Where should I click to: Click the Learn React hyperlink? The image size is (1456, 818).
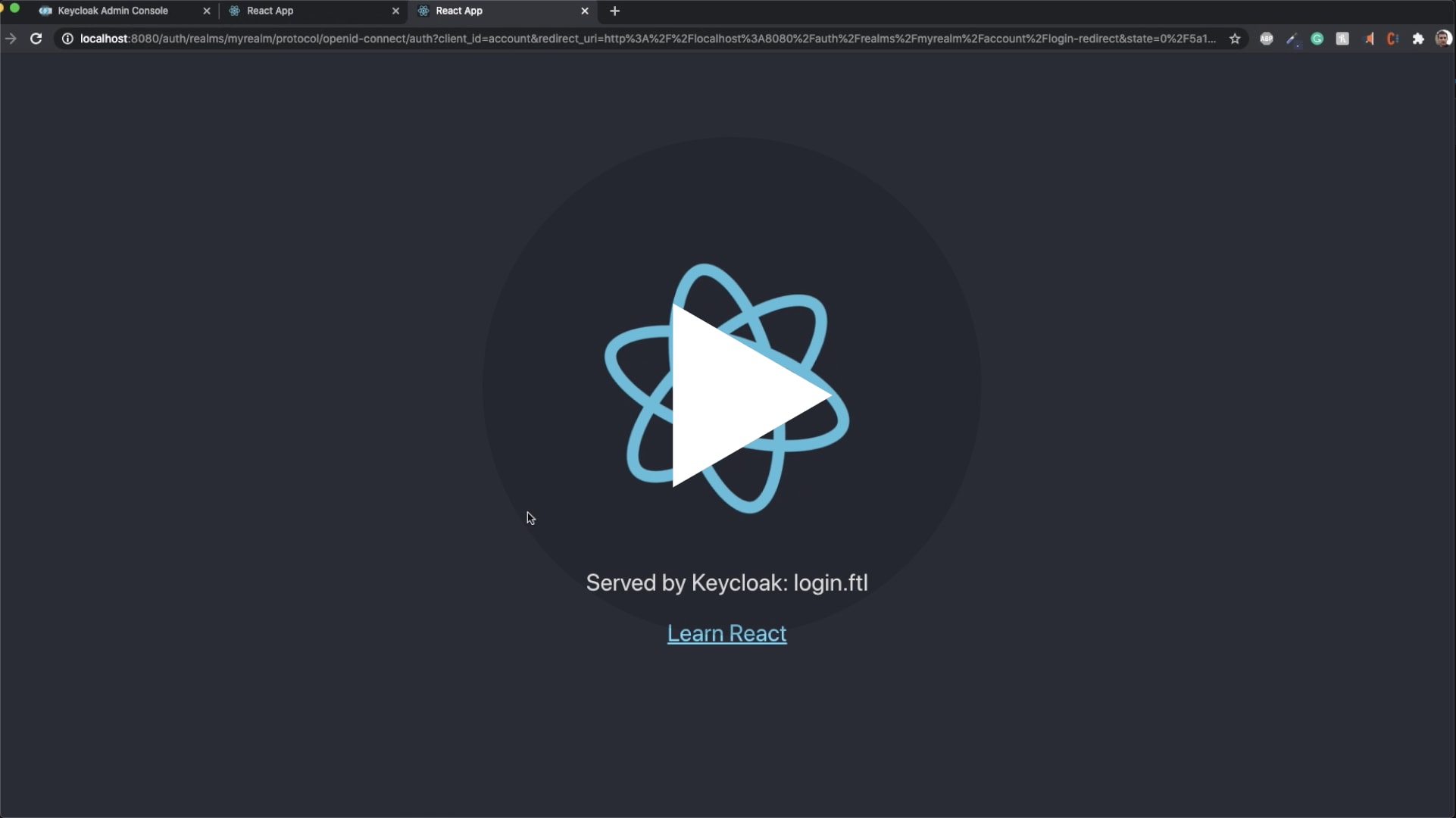coord(727,633)
